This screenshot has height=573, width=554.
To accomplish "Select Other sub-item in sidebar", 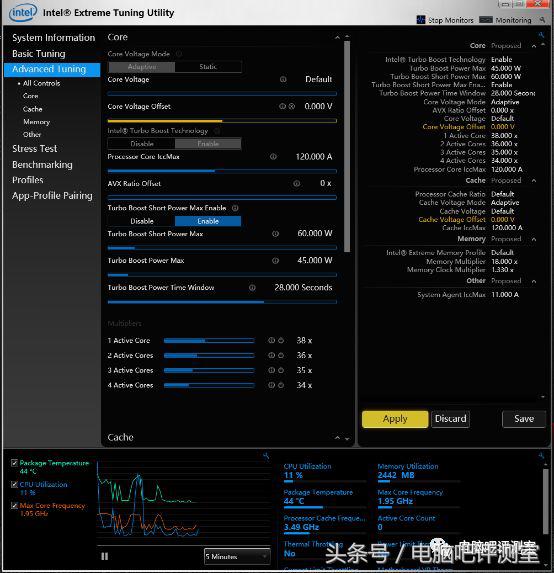I will [32, 135].
